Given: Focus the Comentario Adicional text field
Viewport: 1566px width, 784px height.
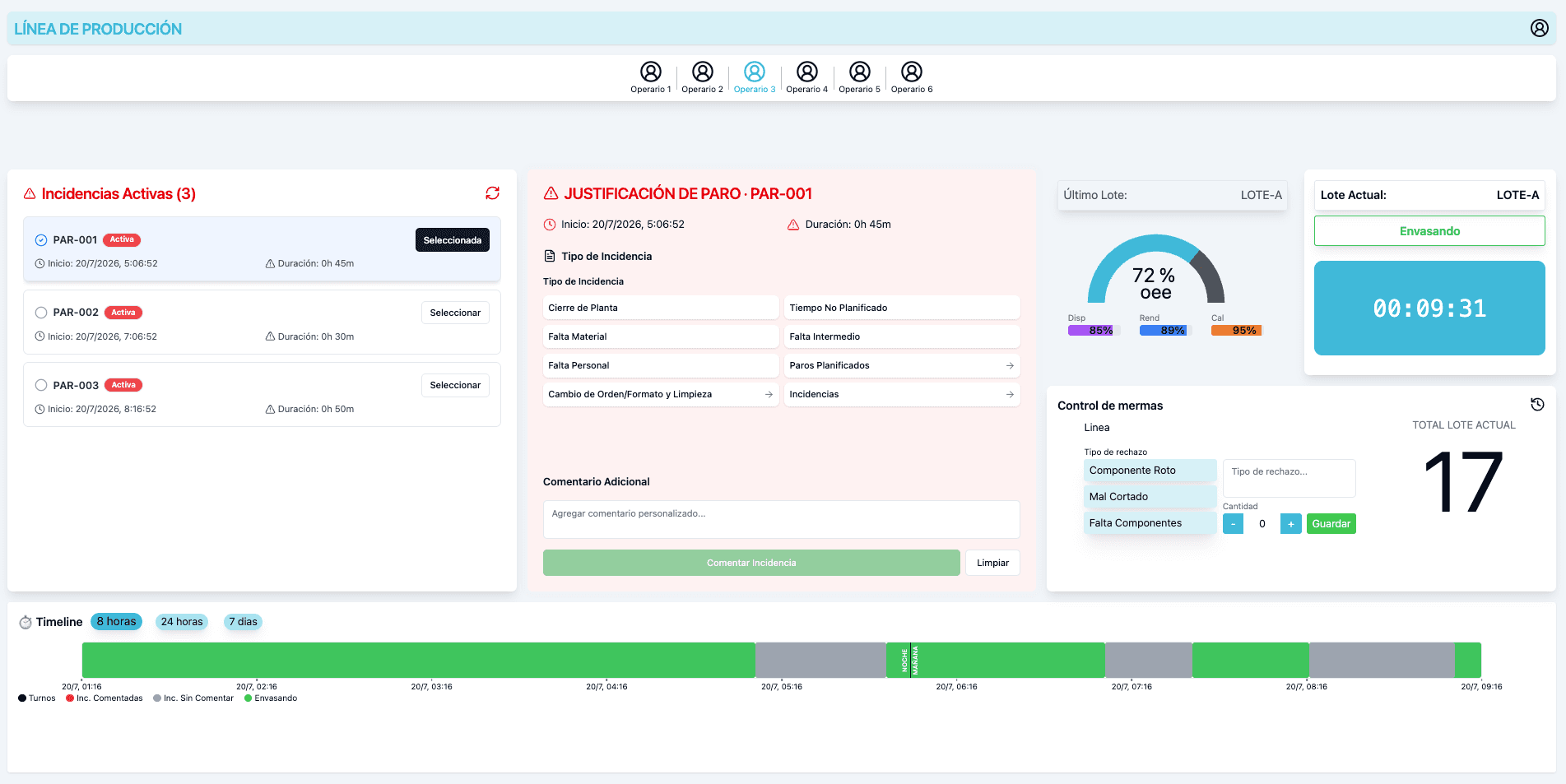Looking at the screenshot, I should click(781, 520).
